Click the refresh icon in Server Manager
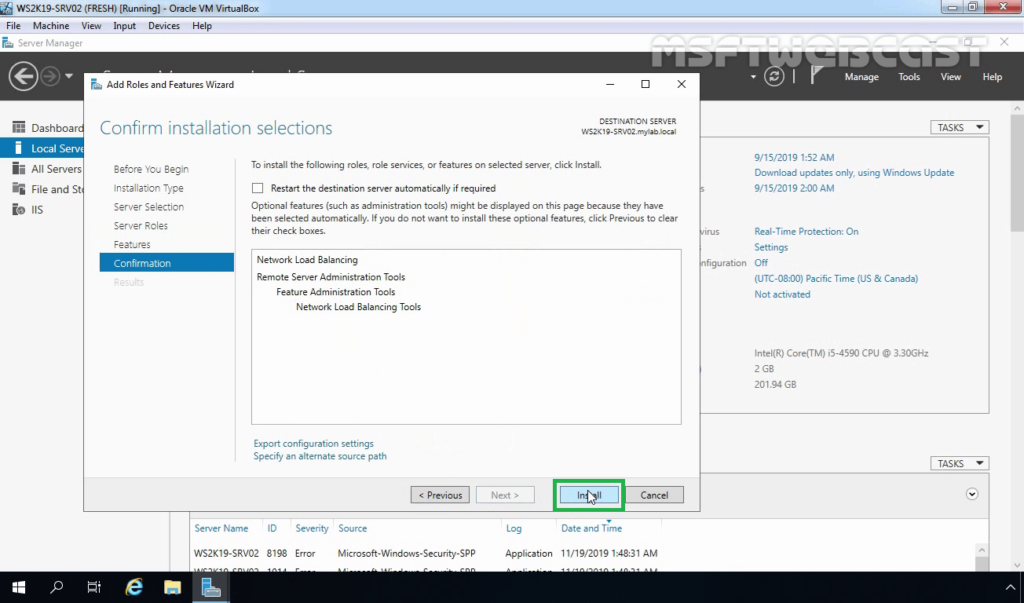Viewport: 1024px width, 603px height. [x=774, y=76]
